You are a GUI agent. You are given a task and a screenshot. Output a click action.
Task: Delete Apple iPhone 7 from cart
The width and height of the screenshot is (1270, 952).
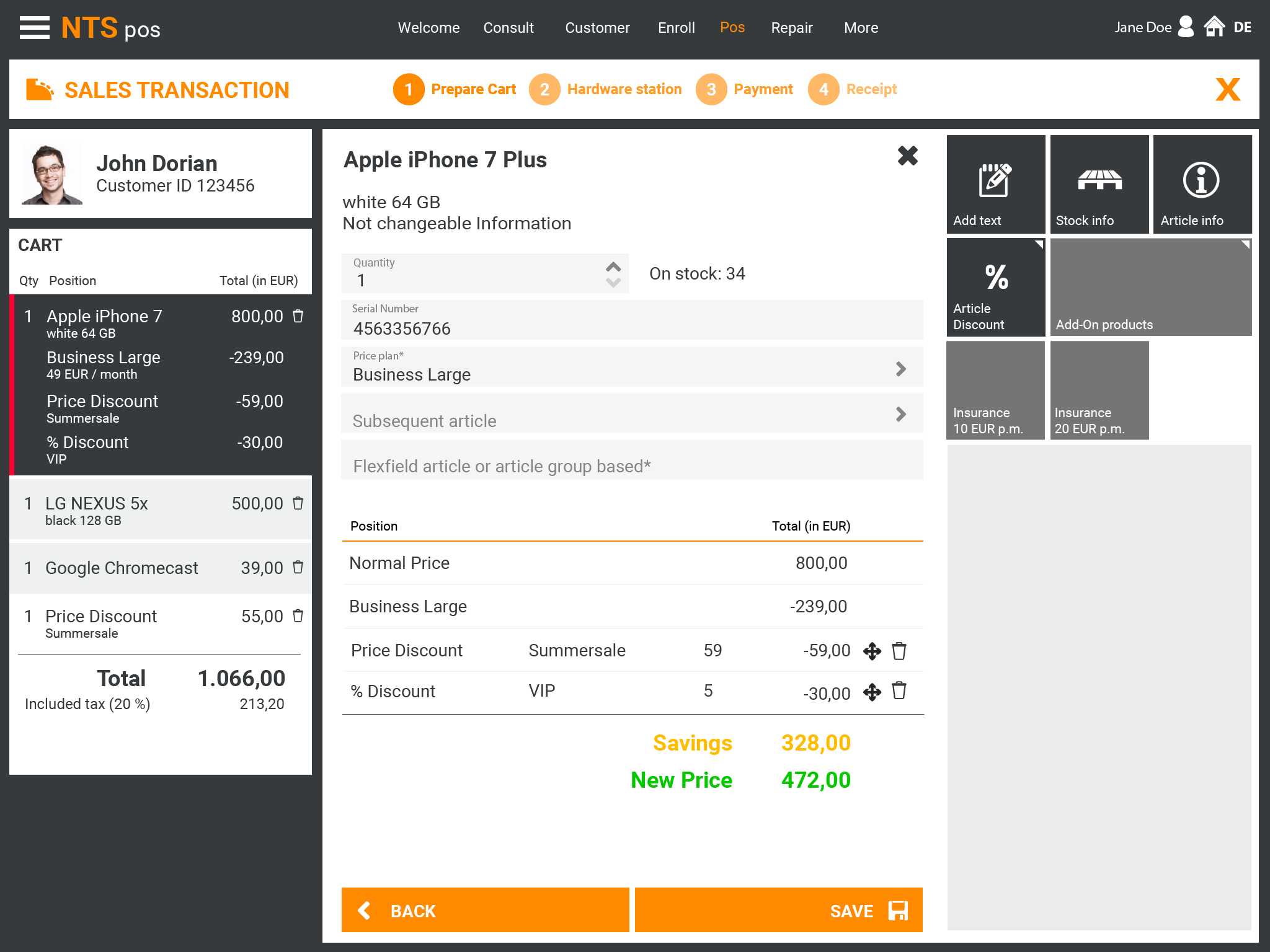click(298, 316)
